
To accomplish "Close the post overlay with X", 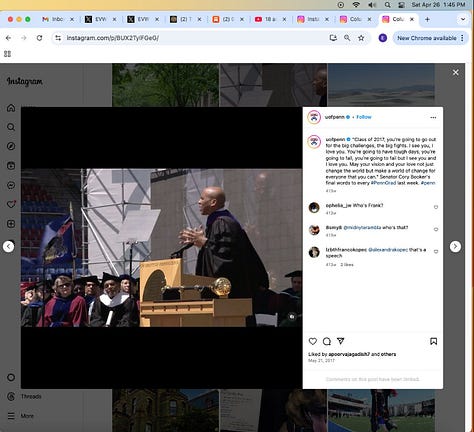I will coord(455,72).
